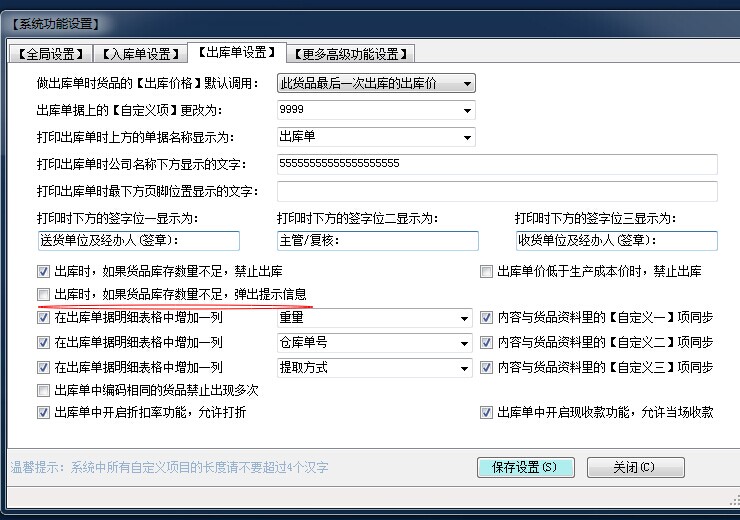Enable 编码相同的货品禁止出现多次 checkbox
Viewport: 740px width, 520px height.
(x=43, y=390)
